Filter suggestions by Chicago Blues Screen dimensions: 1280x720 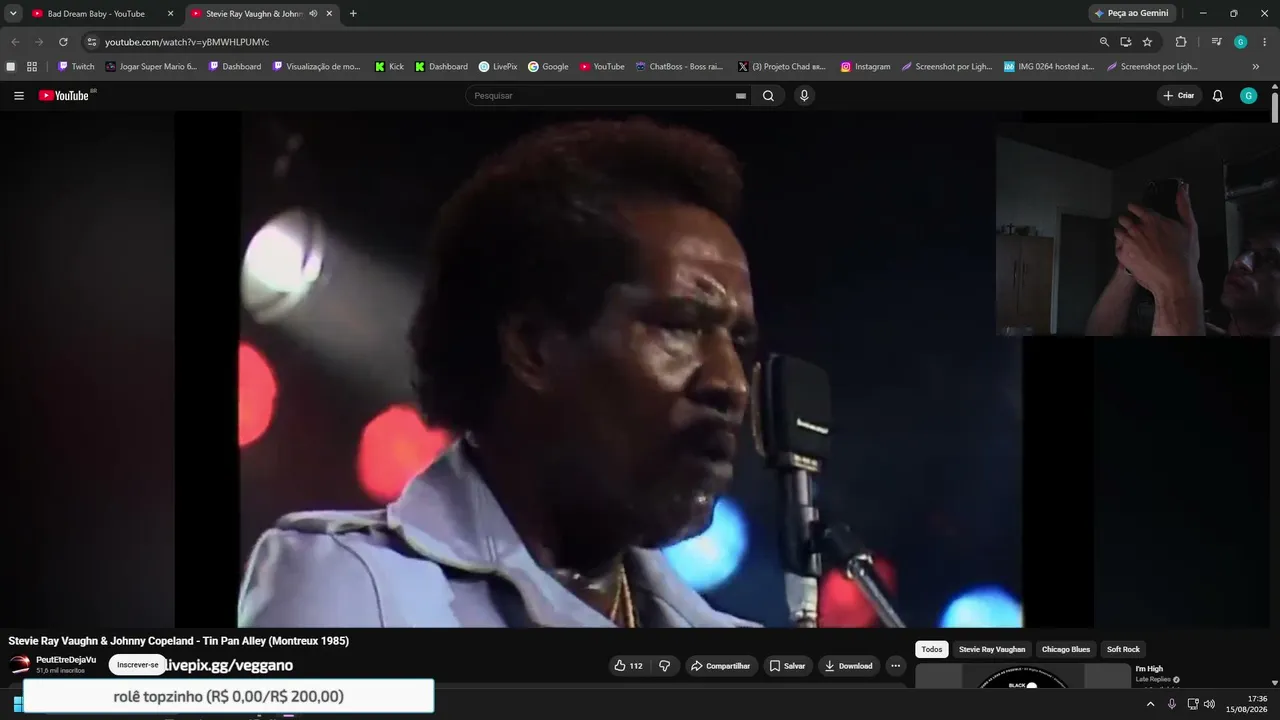[x=1066, y=650]
